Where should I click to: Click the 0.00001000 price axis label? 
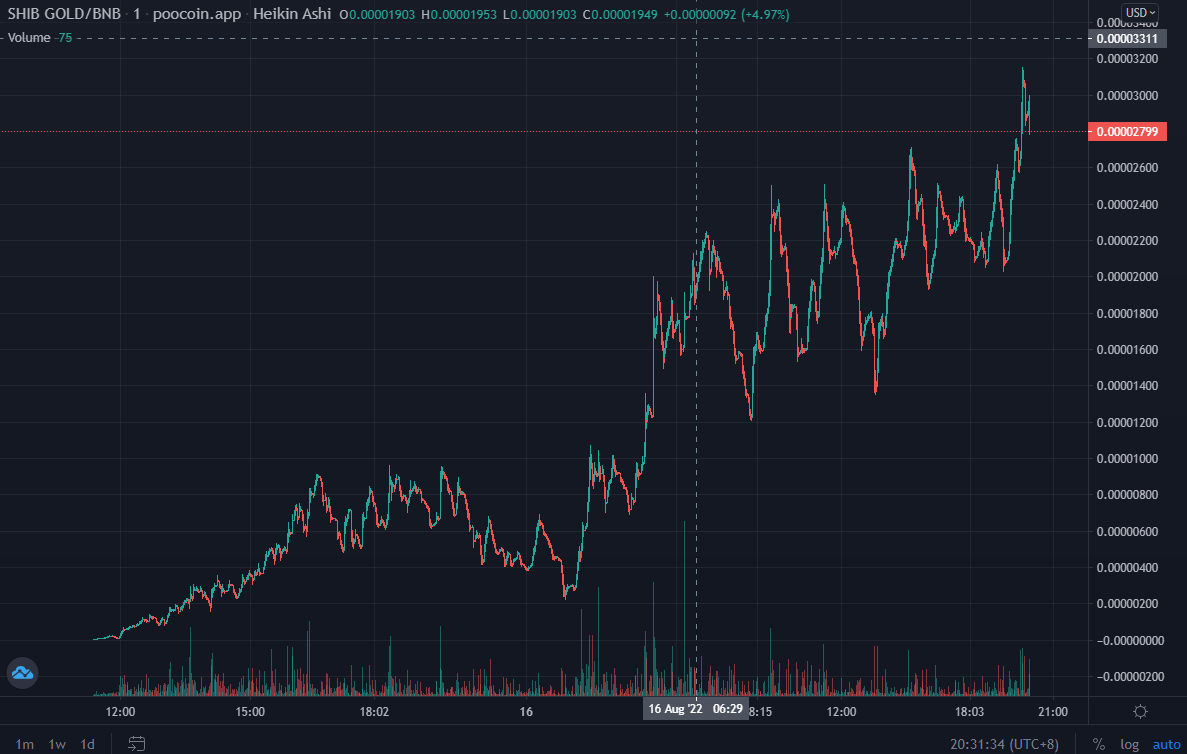pyautogui.click(x=1127, y=458)
